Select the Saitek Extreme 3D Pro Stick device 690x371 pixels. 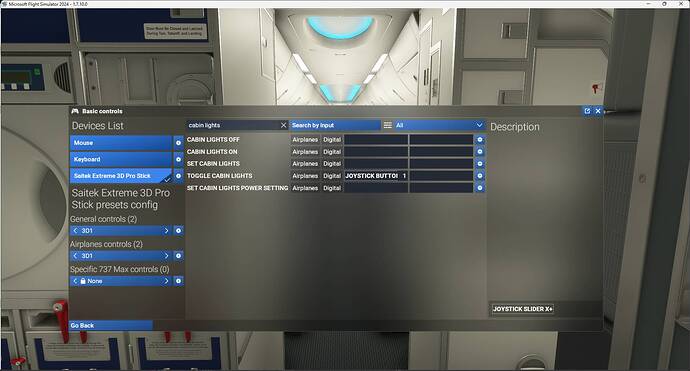tap(121, 176)
